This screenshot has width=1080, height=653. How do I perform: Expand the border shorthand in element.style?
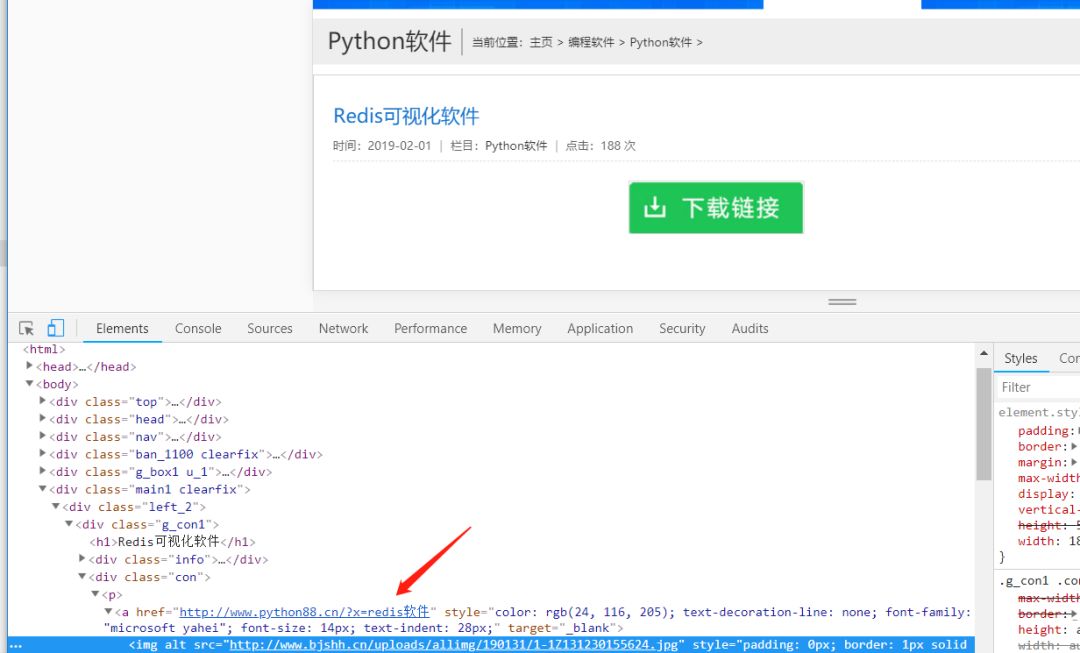coord(1073,446)
